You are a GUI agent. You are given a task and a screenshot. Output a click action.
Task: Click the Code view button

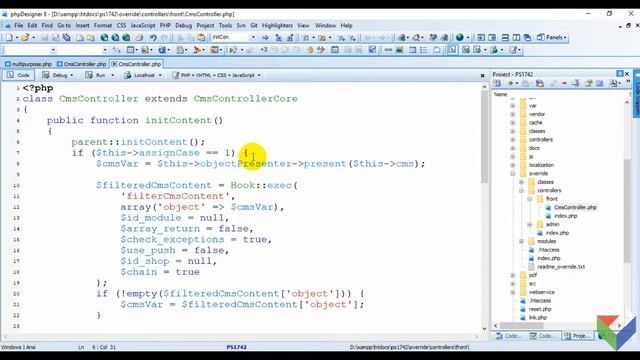click(x=19, y=75)
